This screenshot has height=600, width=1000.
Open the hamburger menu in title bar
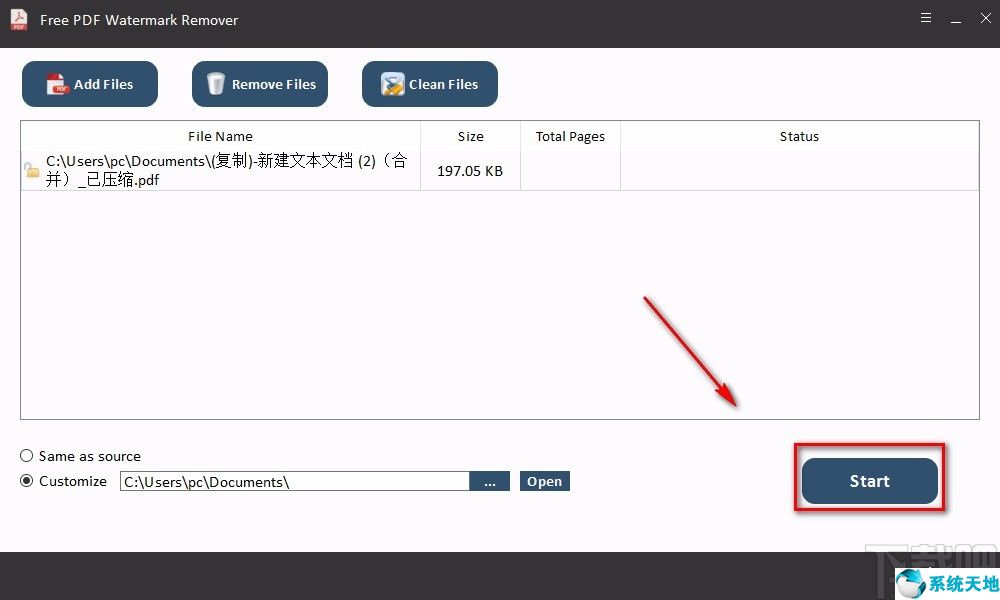coord(926,18)
